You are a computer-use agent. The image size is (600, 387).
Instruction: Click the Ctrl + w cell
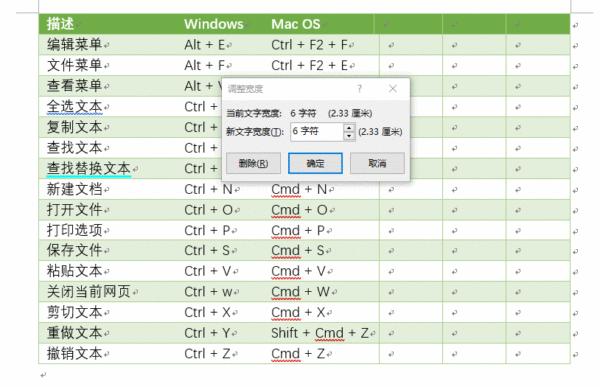click(209, 292)
